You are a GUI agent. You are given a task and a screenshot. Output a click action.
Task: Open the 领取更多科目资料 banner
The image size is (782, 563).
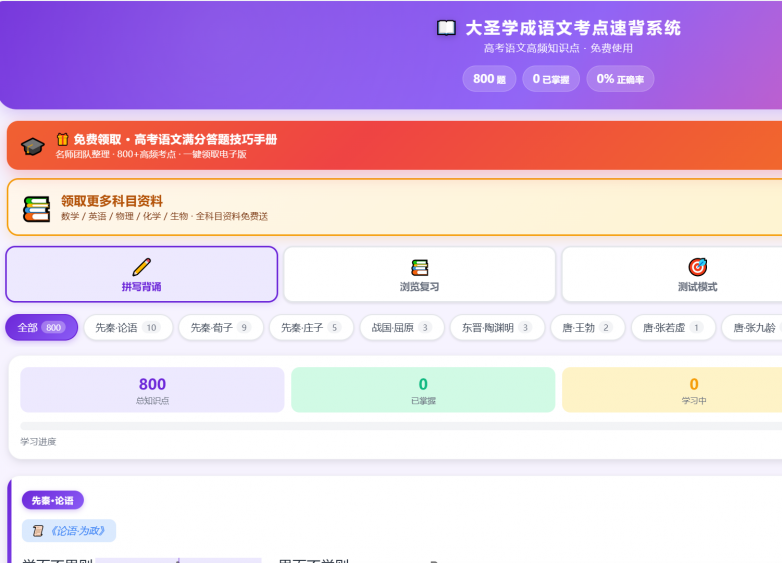click(394, 207)
